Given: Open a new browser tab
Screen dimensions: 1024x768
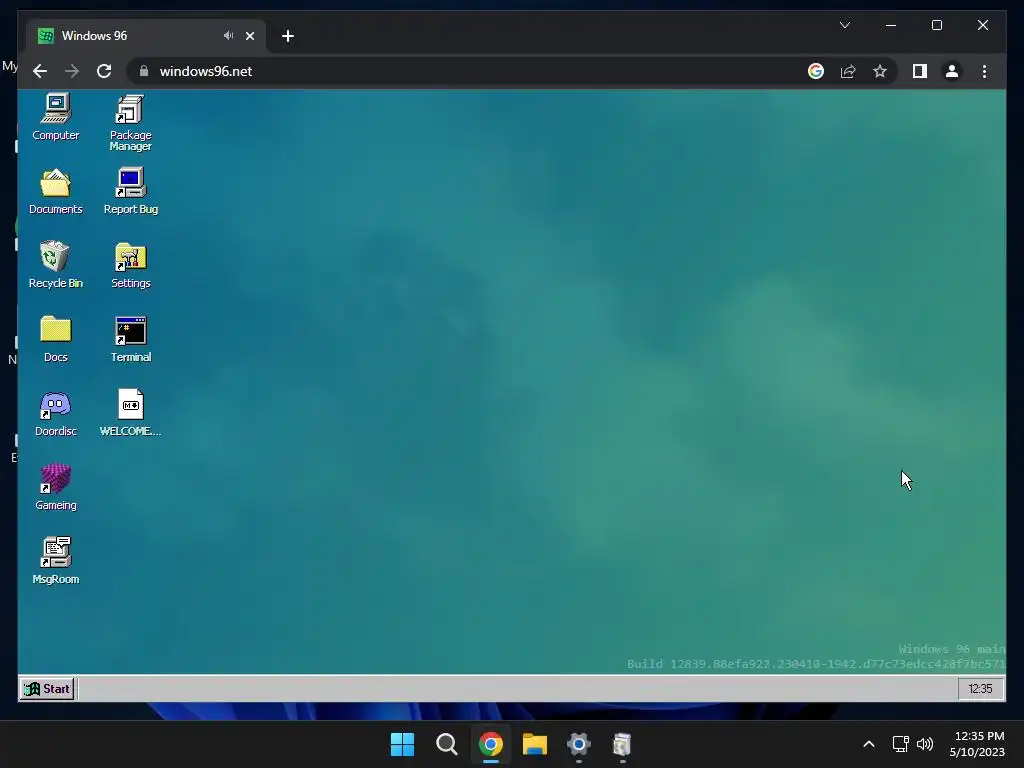Looking at the screenshot, I should [x=287, y=36].
